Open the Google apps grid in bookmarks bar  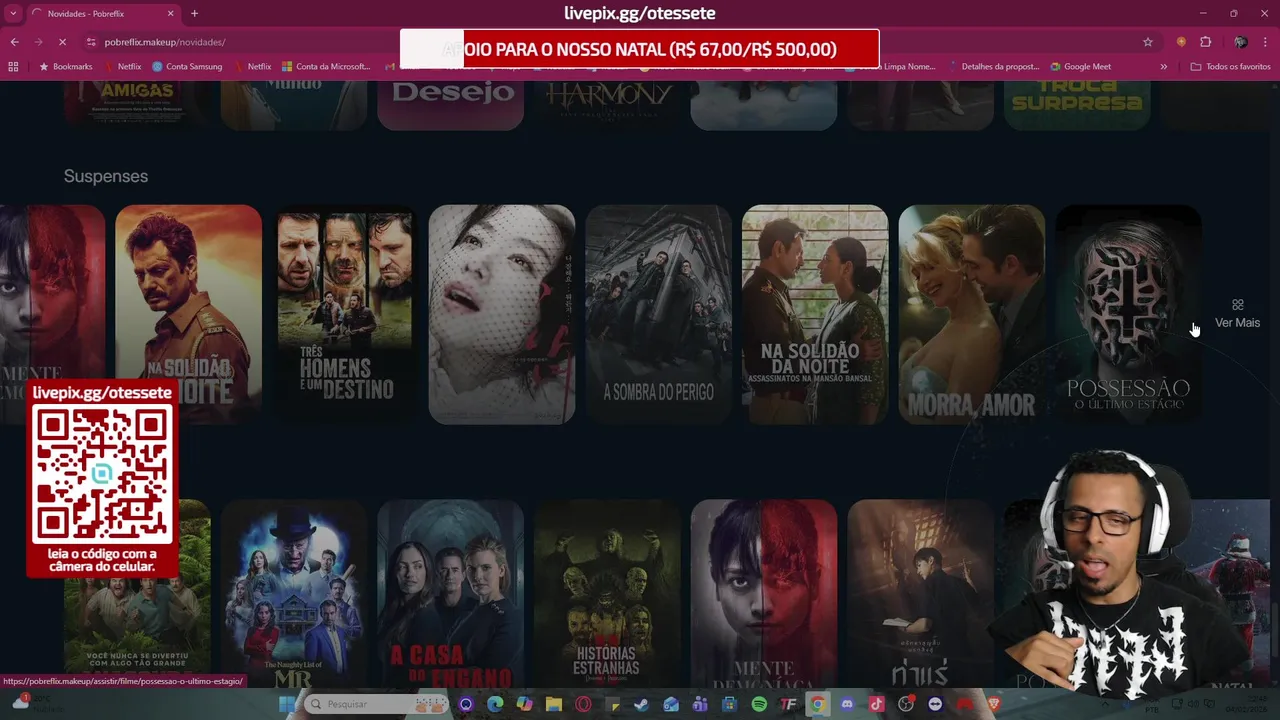13,67
